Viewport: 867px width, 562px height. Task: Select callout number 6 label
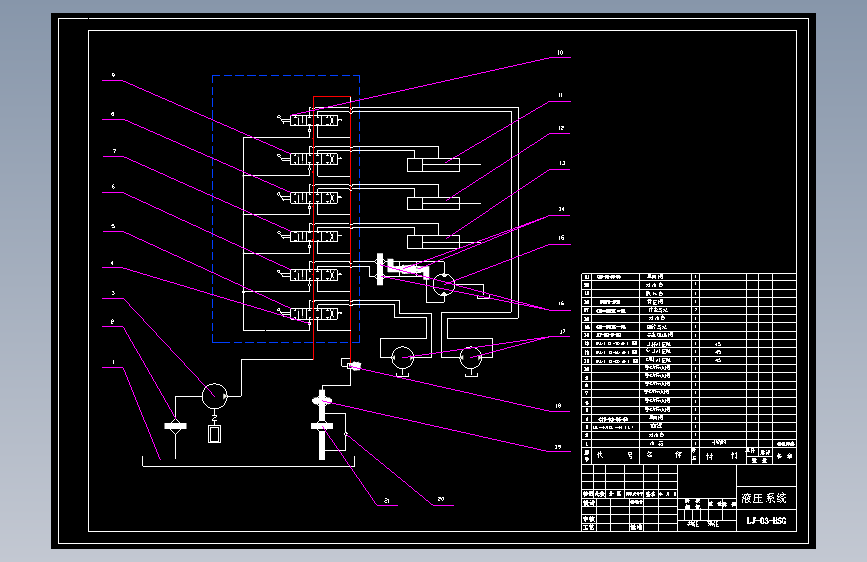coord(113,186)
